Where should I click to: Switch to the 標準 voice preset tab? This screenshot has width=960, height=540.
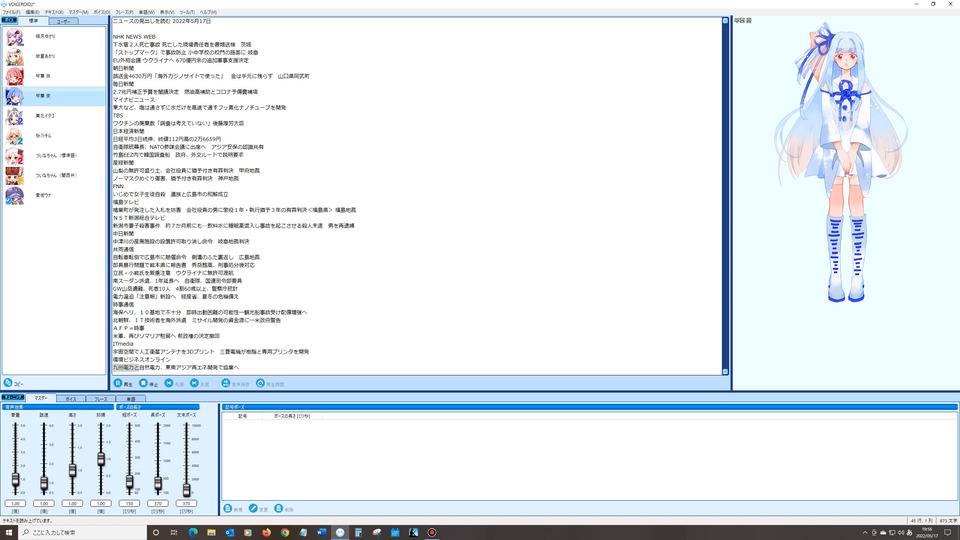(34, 21)
